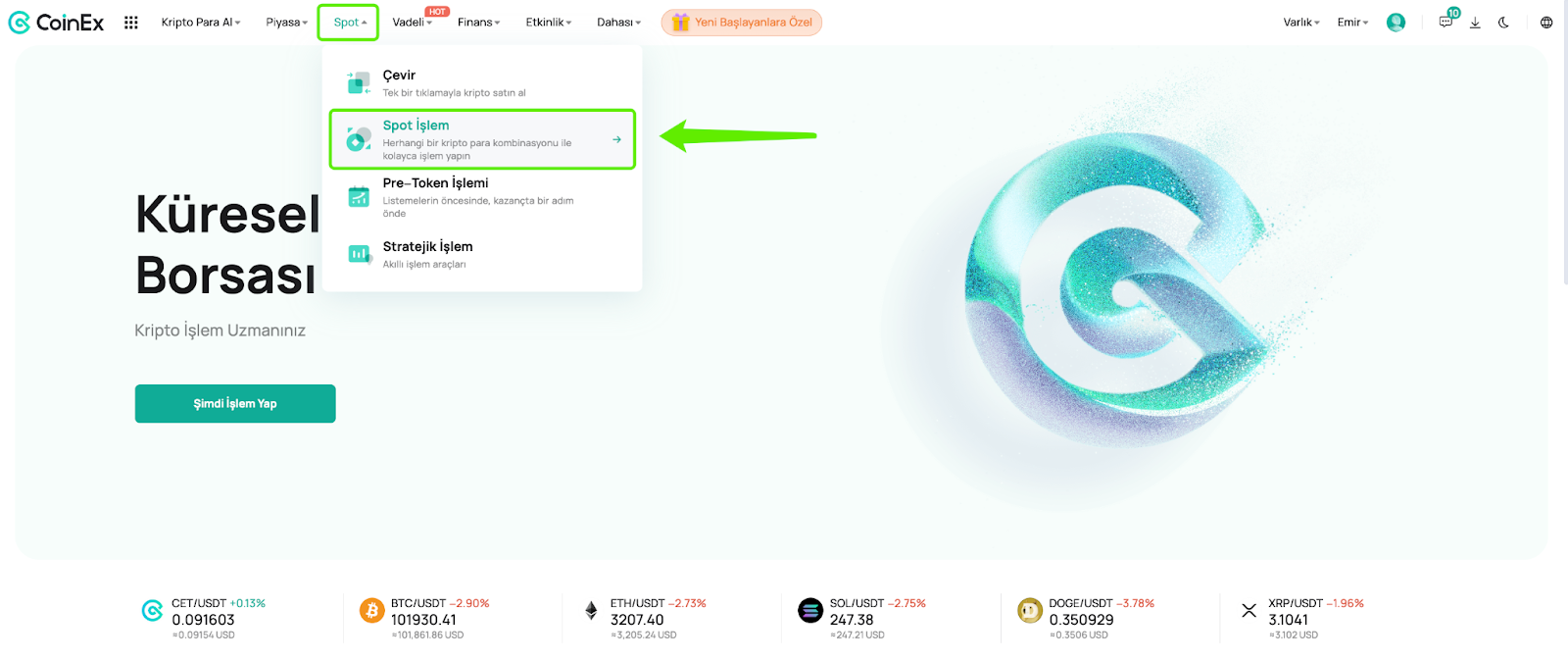Open the language globe icon
The image size is (1568, 660).
(1546, 23)
